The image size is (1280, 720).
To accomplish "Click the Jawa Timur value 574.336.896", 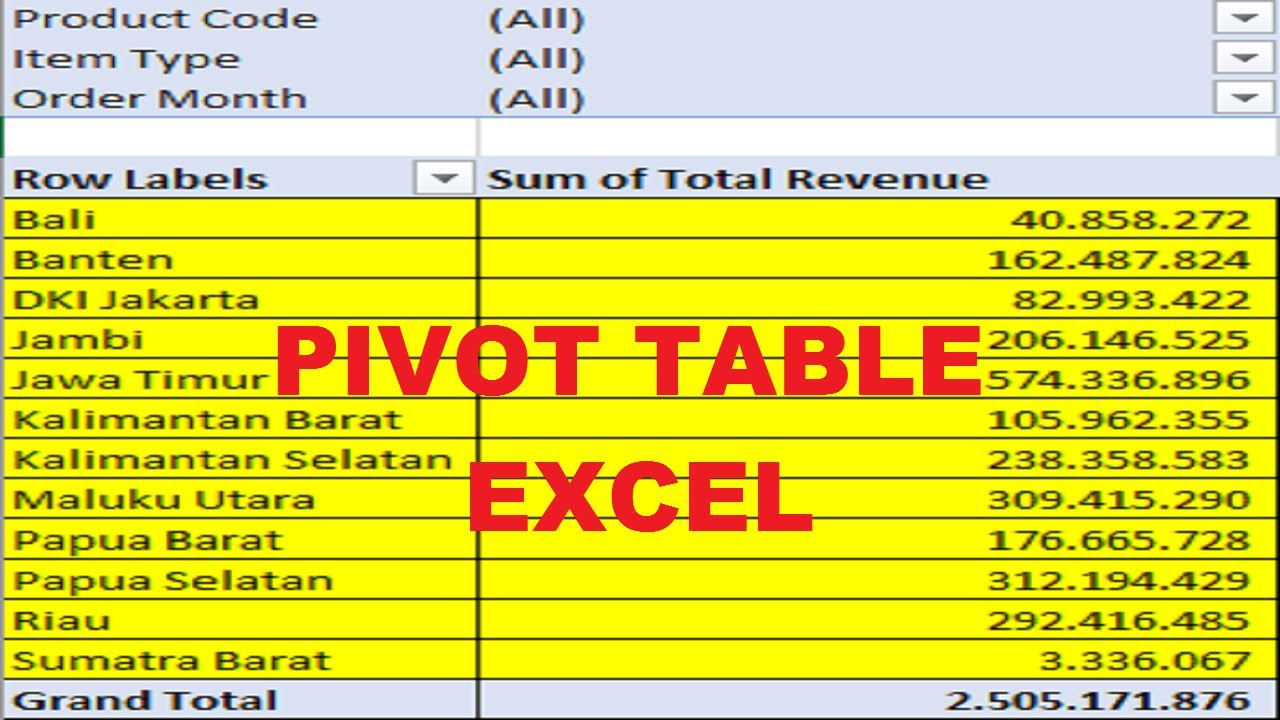I will click(1119, 380).
